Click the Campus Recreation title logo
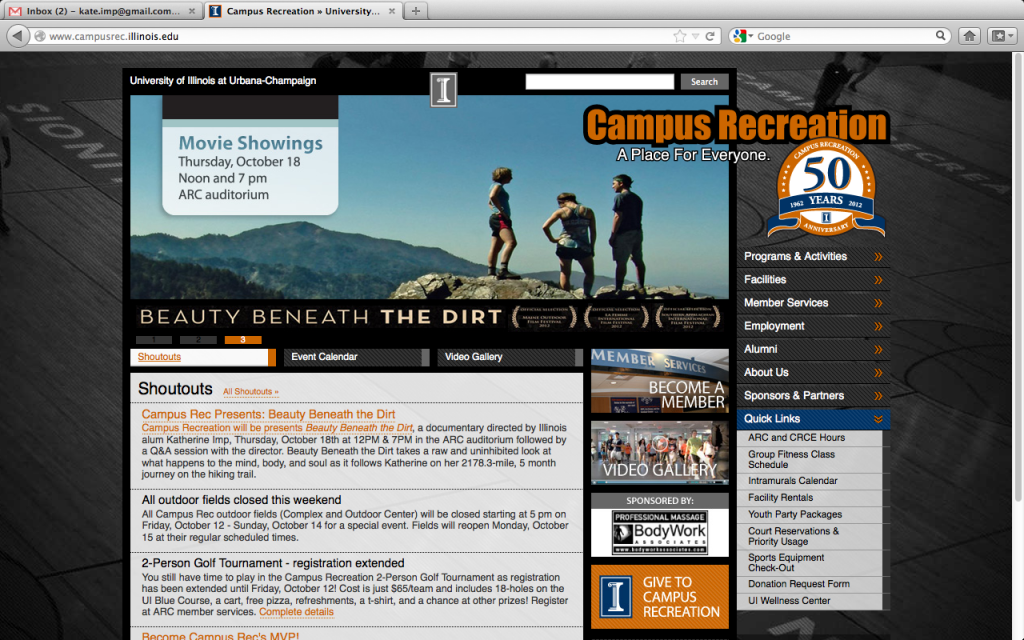 (737, 124)
